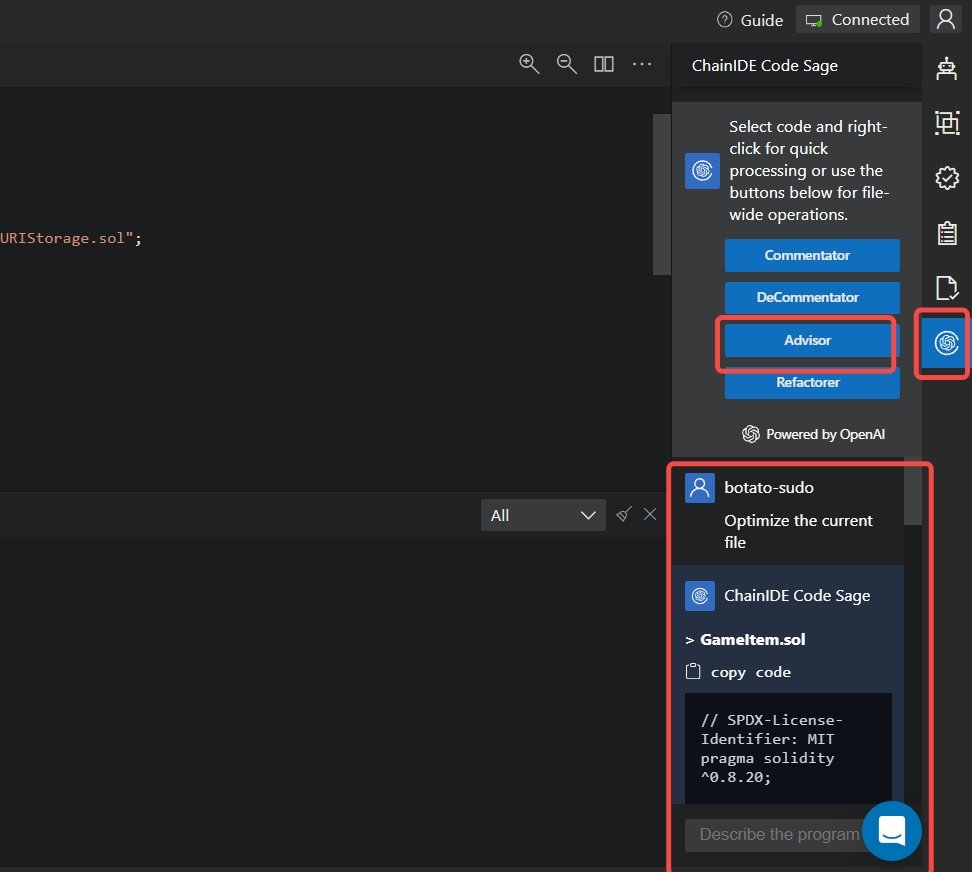972x872 pixels.
Task: Open the editor more options ellipsis
Action: pyautogui.click(x=642, y=64)
